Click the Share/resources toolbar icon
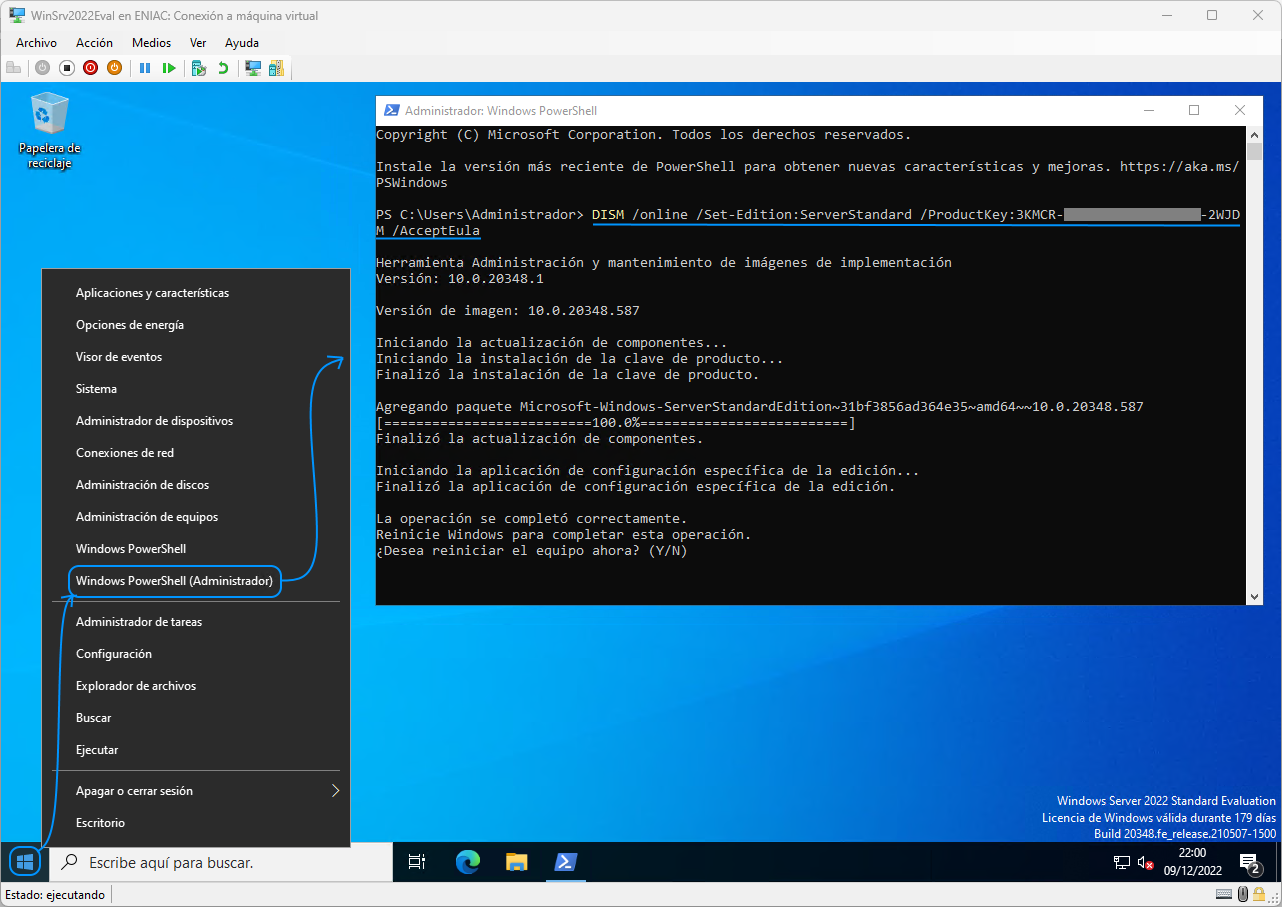 [x=276, y=68]
